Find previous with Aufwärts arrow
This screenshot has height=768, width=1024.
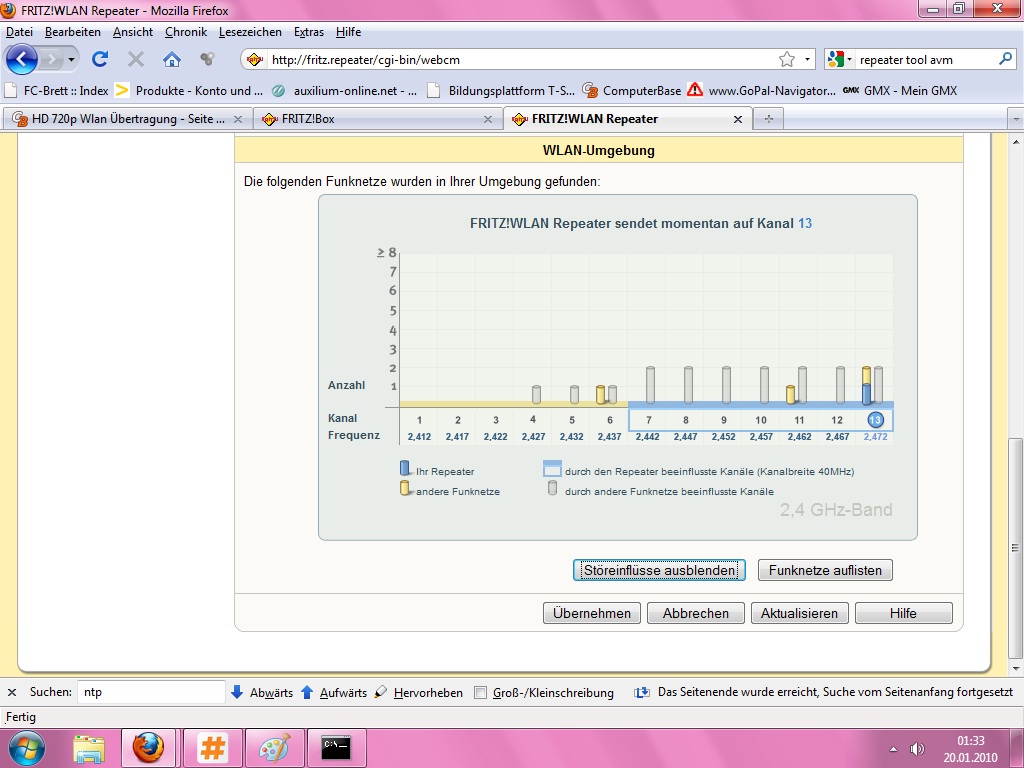[334, 692]
